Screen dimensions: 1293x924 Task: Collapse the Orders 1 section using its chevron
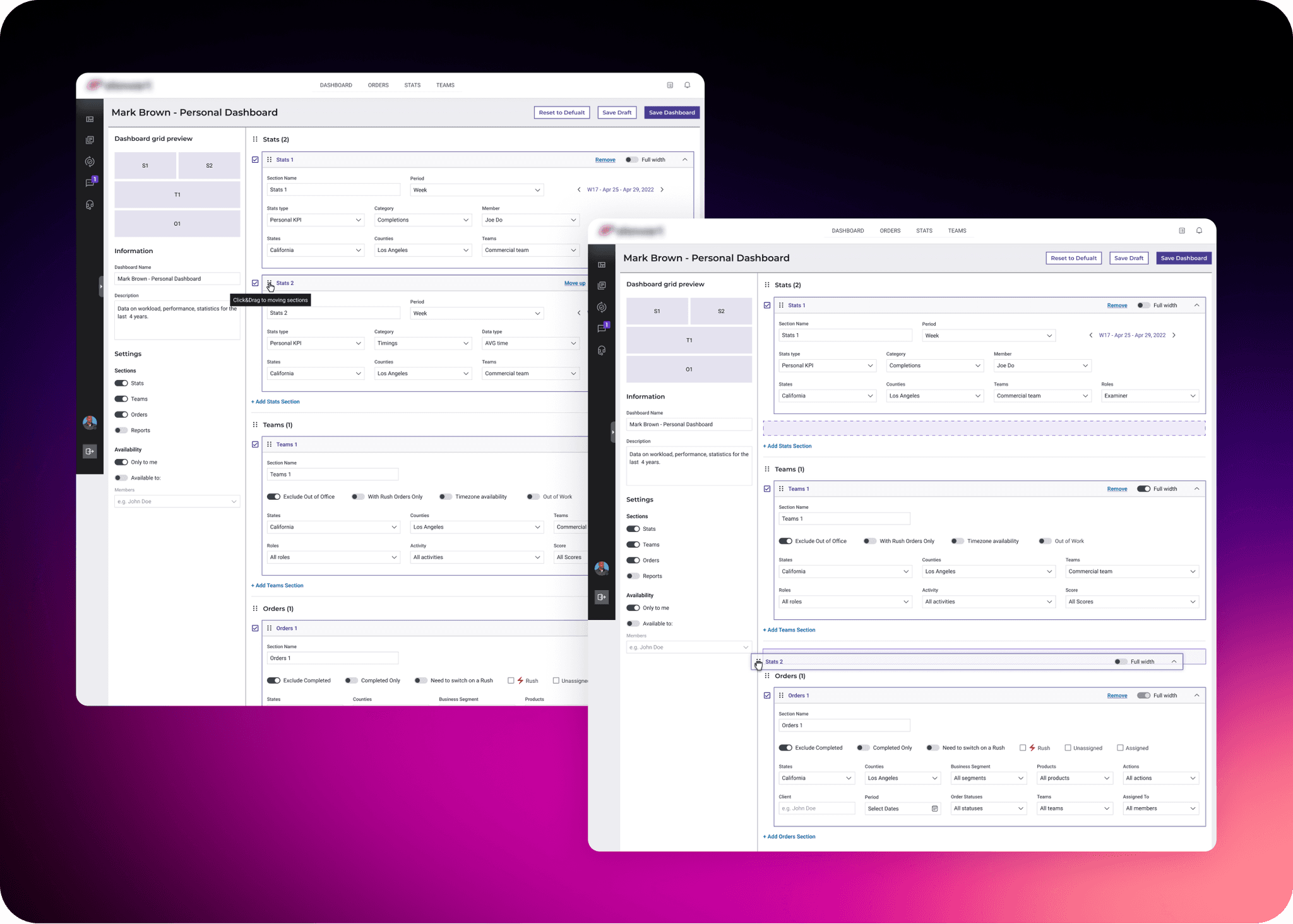[x=1196, y=696]
